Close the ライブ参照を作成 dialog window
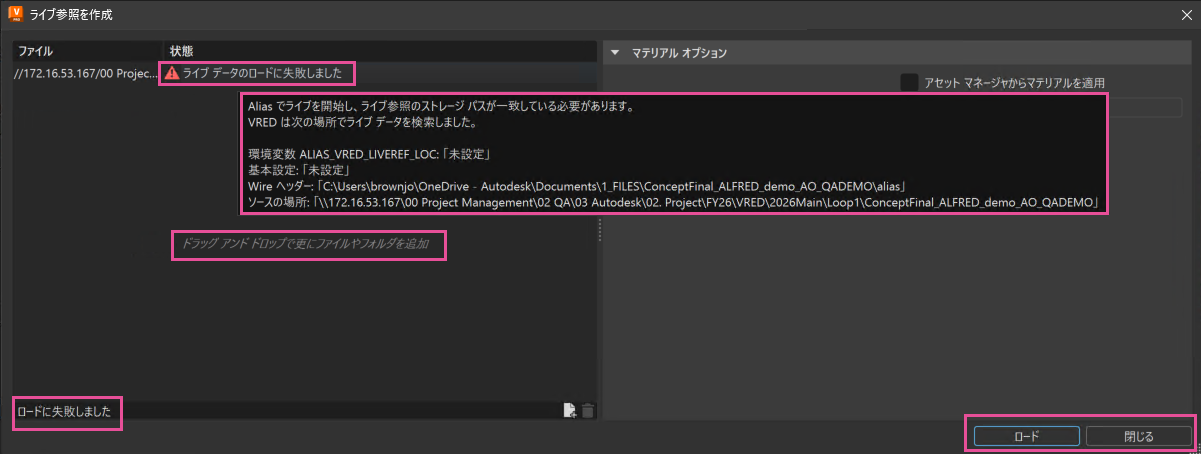1201x454 pixels. (1185, 14)
